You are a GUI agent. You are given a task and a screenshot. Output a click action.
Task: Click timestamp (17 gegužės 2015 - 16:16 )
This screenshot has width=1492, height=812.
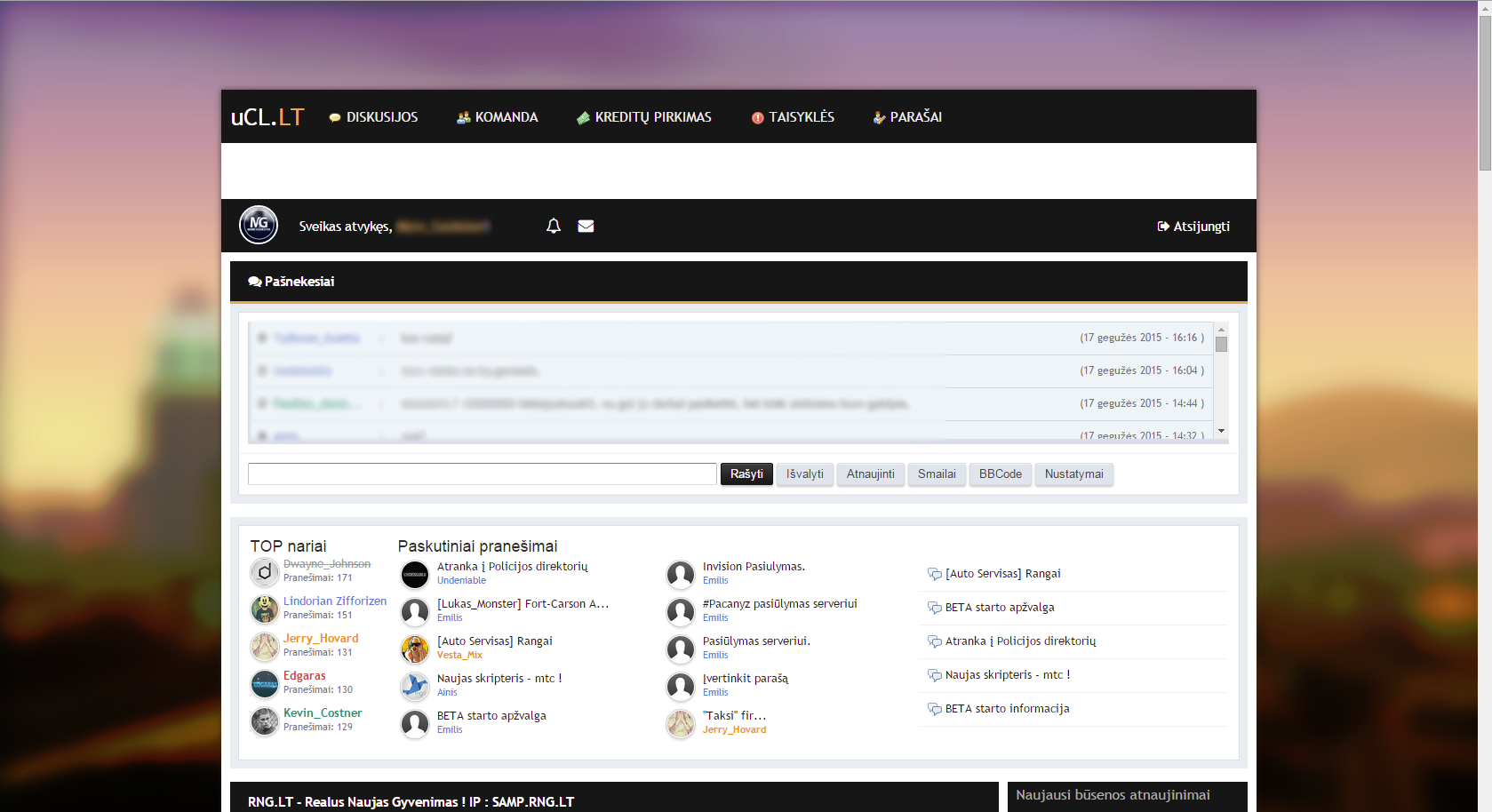1142,338
